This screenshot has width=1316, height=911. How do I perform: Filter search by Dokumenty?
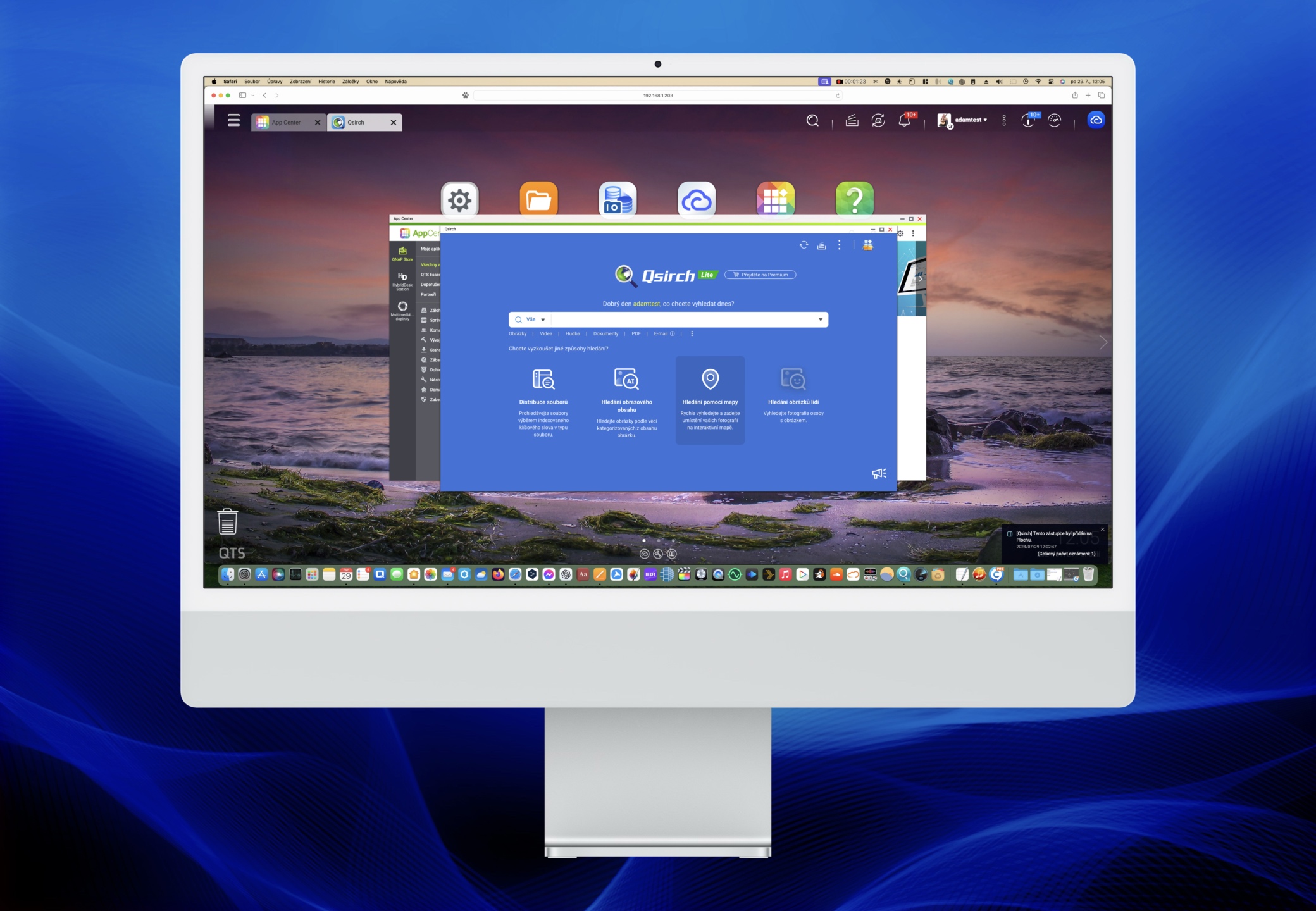(x=605, y=333)
